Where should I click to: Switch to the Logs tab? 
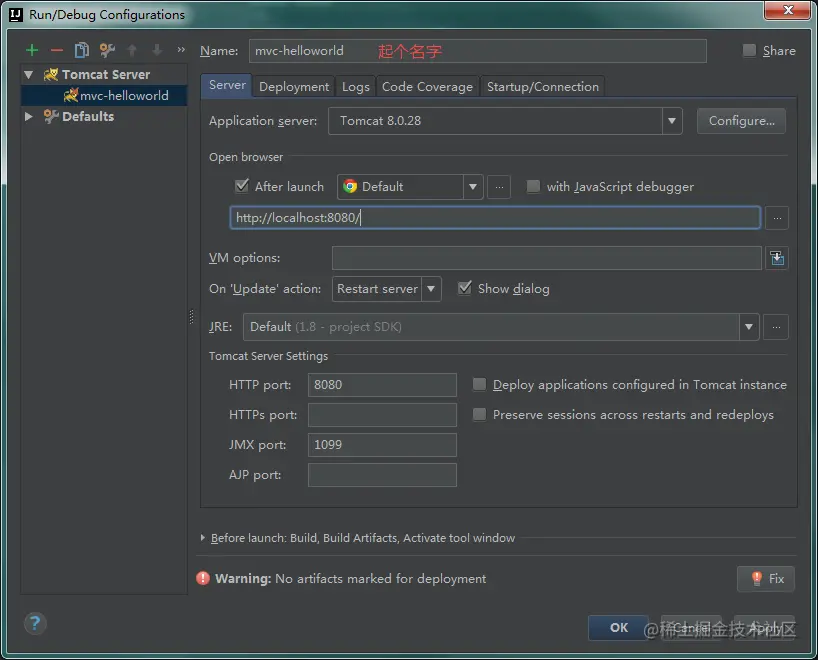pyautogui.click(x=355, y=87)
